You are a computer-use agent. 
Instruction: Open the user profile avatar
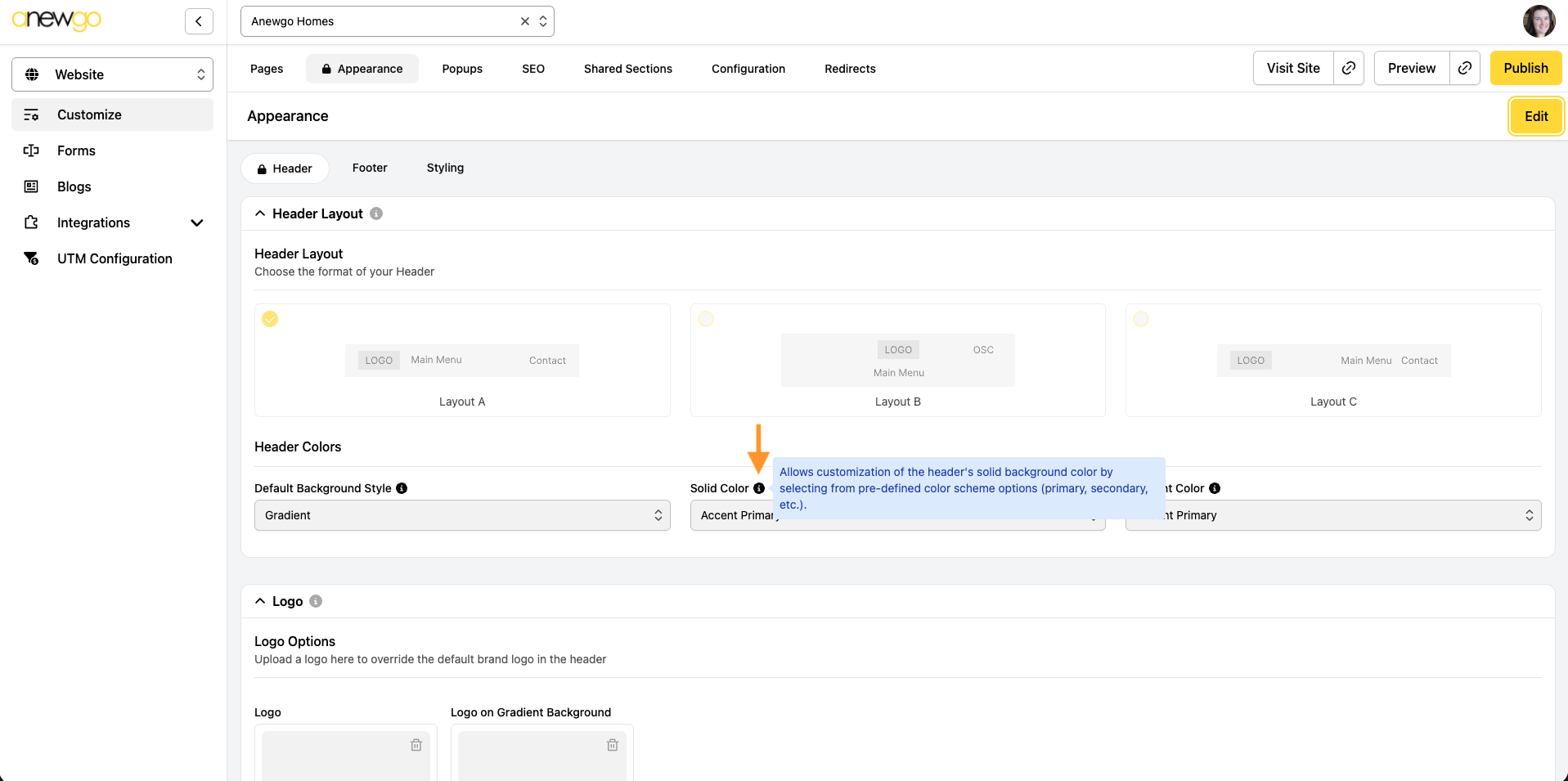pyautogui.click(x=1539, y=21)
